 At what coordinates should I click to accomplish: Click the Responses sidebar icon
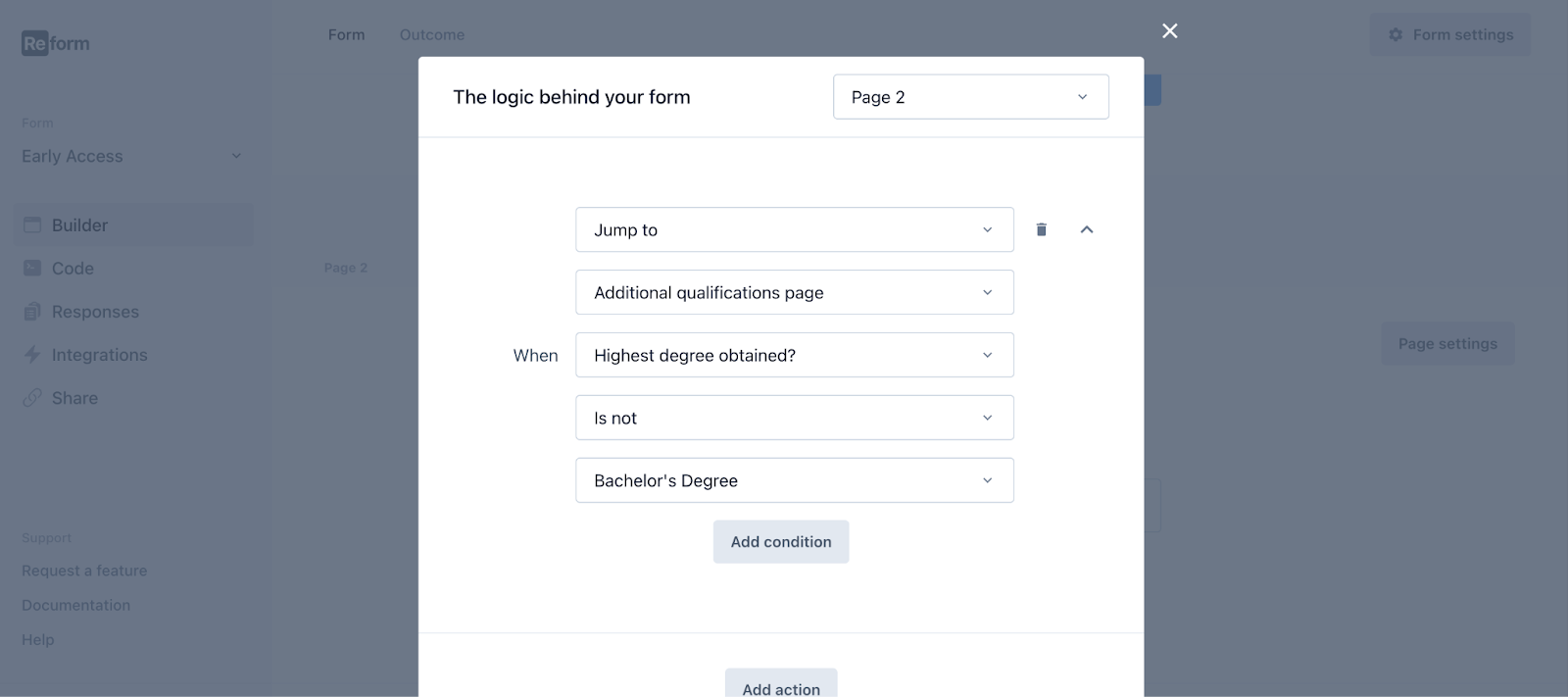coord(32,312)
